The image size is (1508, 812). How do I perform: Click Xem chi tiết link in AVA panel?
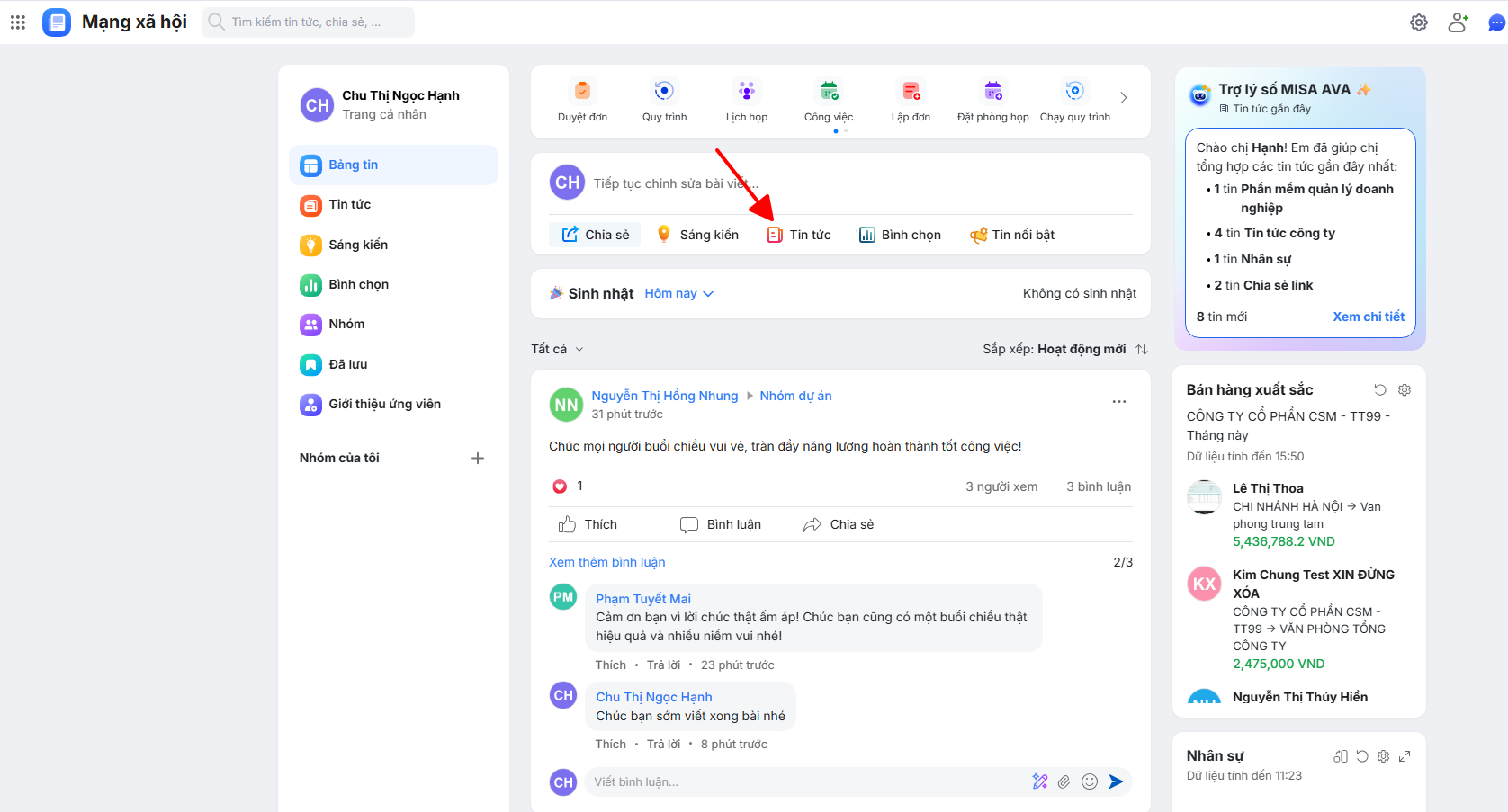[1368, 317]
